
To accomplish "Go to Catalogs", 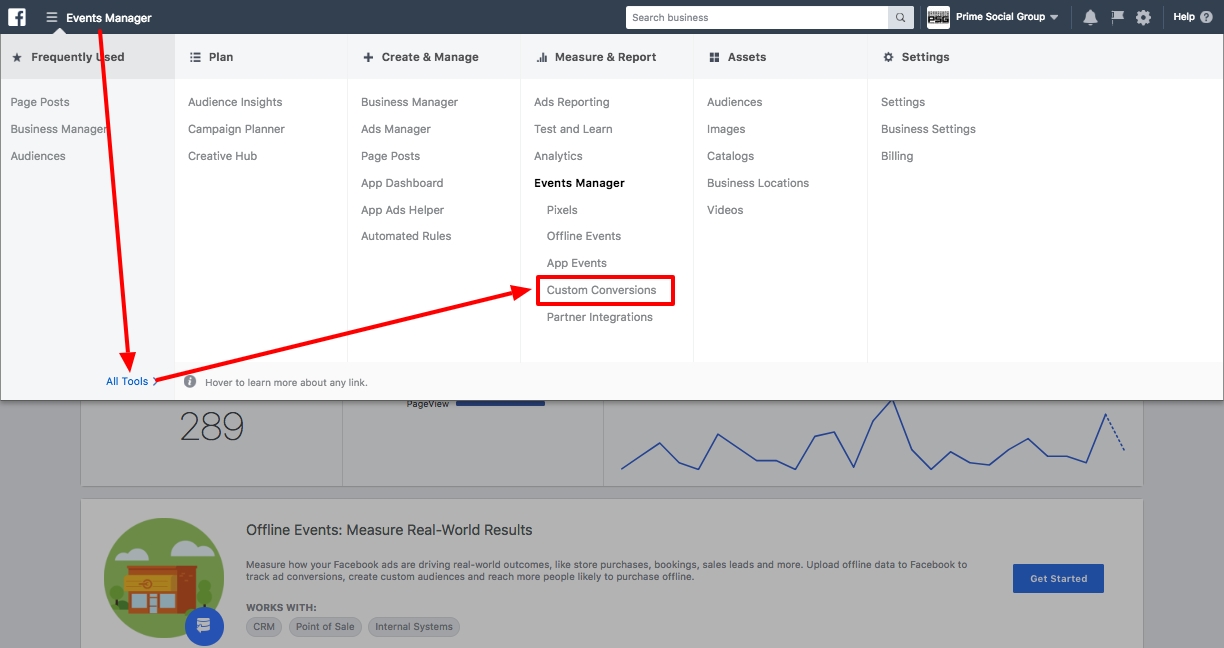I will 731,156.
